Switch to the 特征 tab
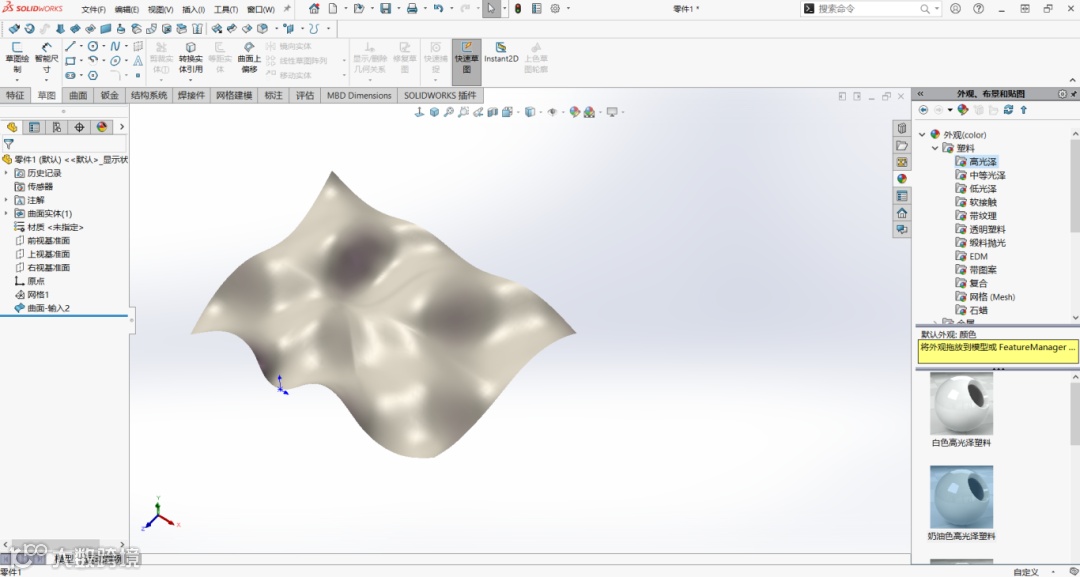Image resolution: width=1080 pixels, height=577 pixels. 15,96
